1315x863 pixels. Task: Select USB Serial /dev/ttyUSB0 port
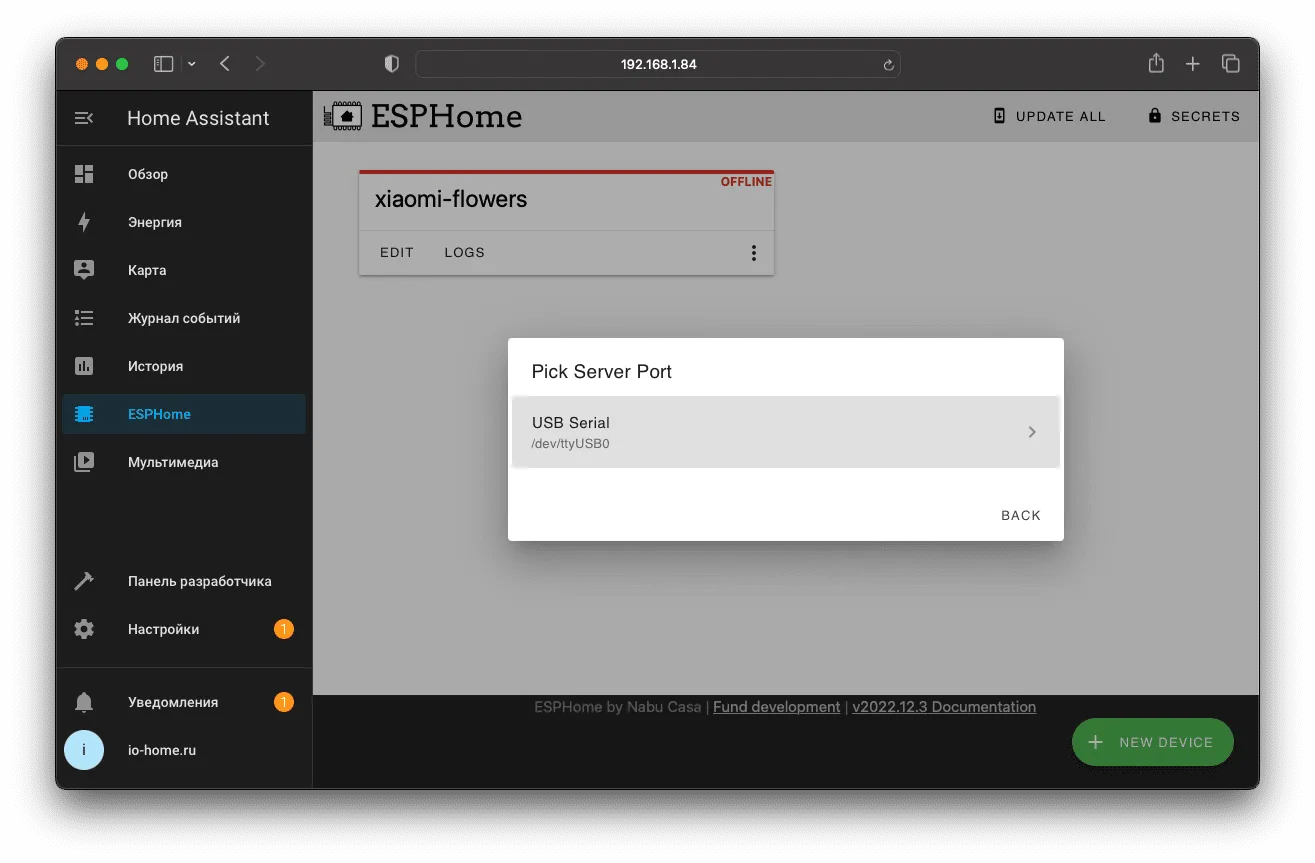(785, 432)
